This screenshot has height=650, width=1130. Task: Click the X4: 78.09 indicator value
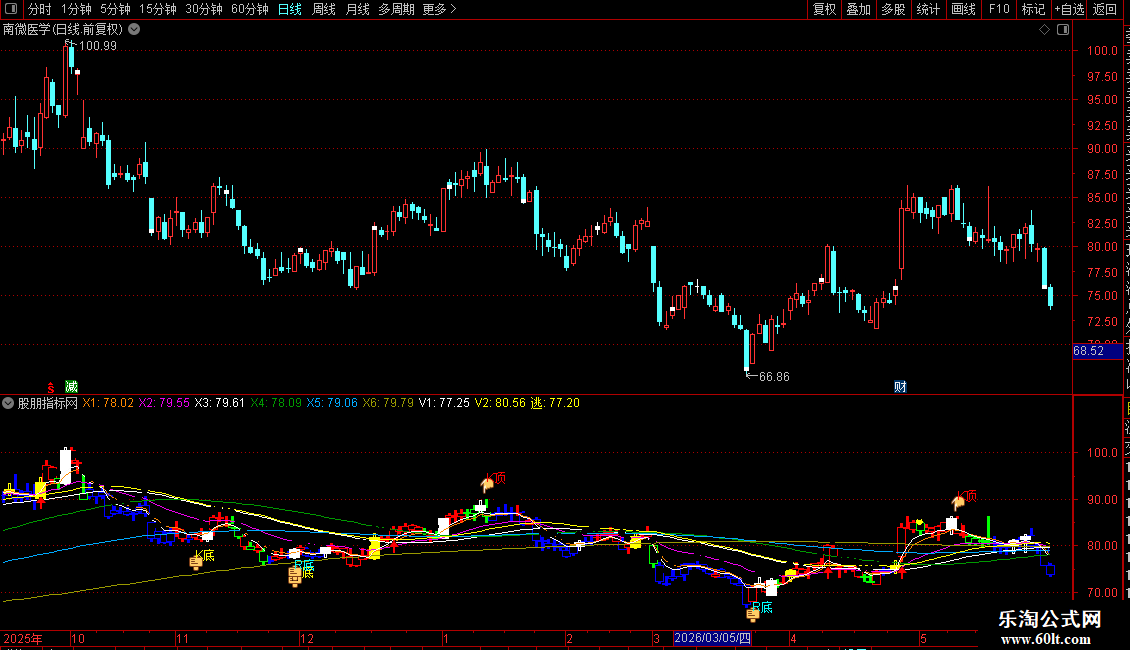[x=276, y=403]
